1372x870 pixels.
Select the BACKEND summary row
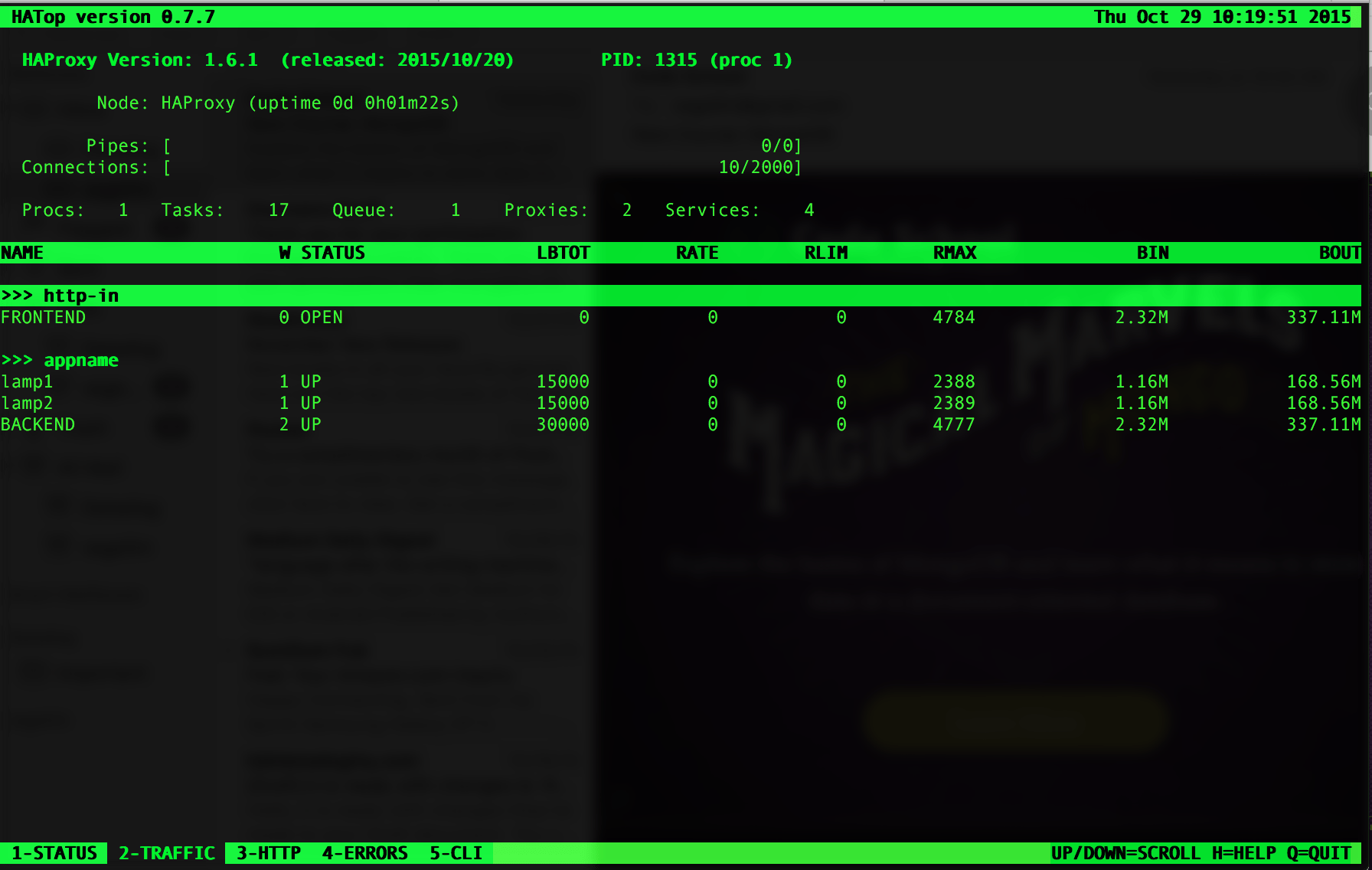point(38,424)
